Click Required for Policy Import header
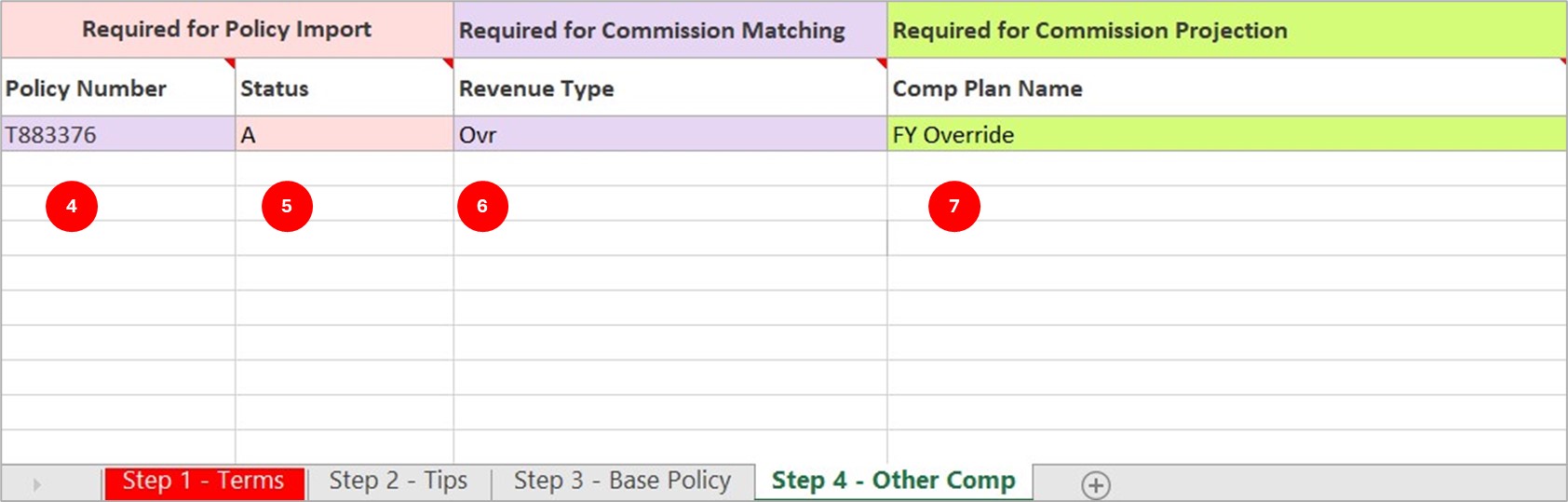The image size is (1568, 502). [227, 30]
